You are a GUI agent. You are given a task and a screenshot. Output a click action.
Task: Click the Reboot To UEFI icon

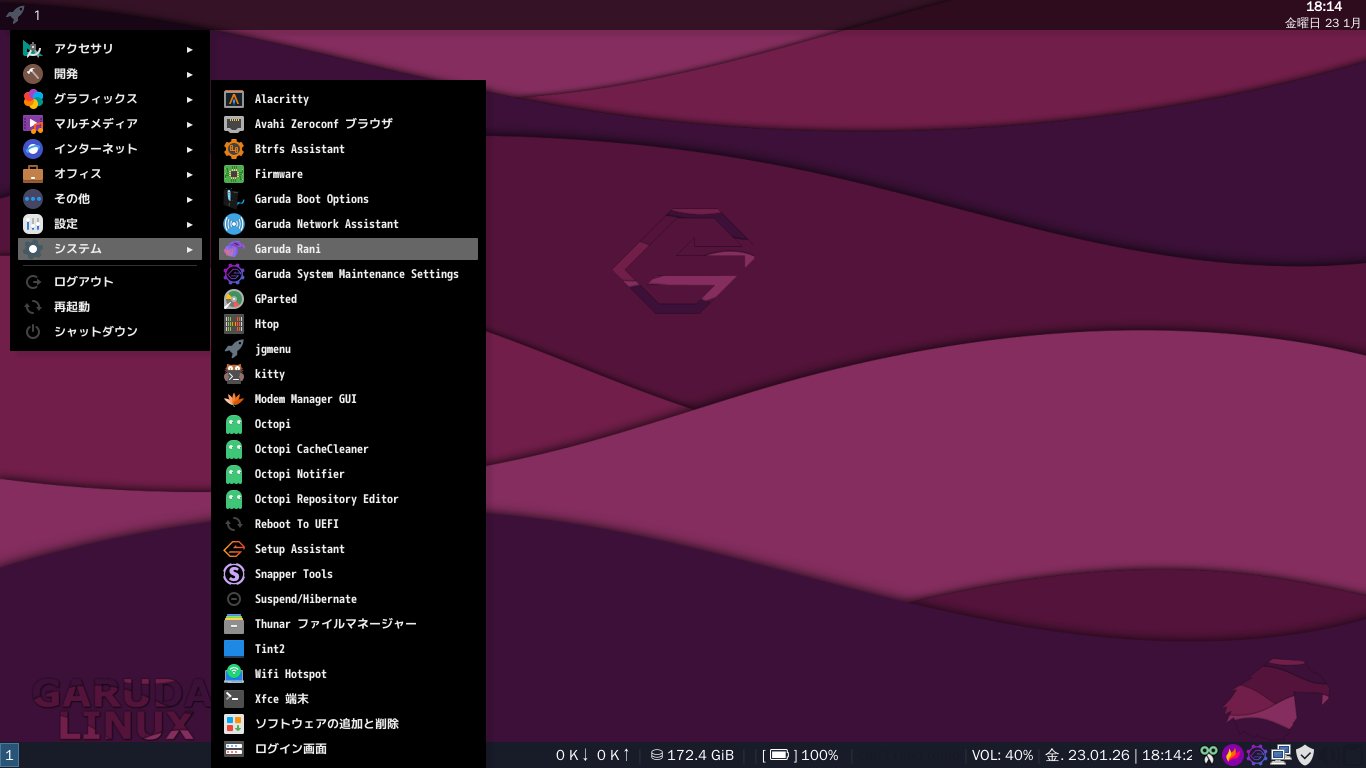coord(234,524)
